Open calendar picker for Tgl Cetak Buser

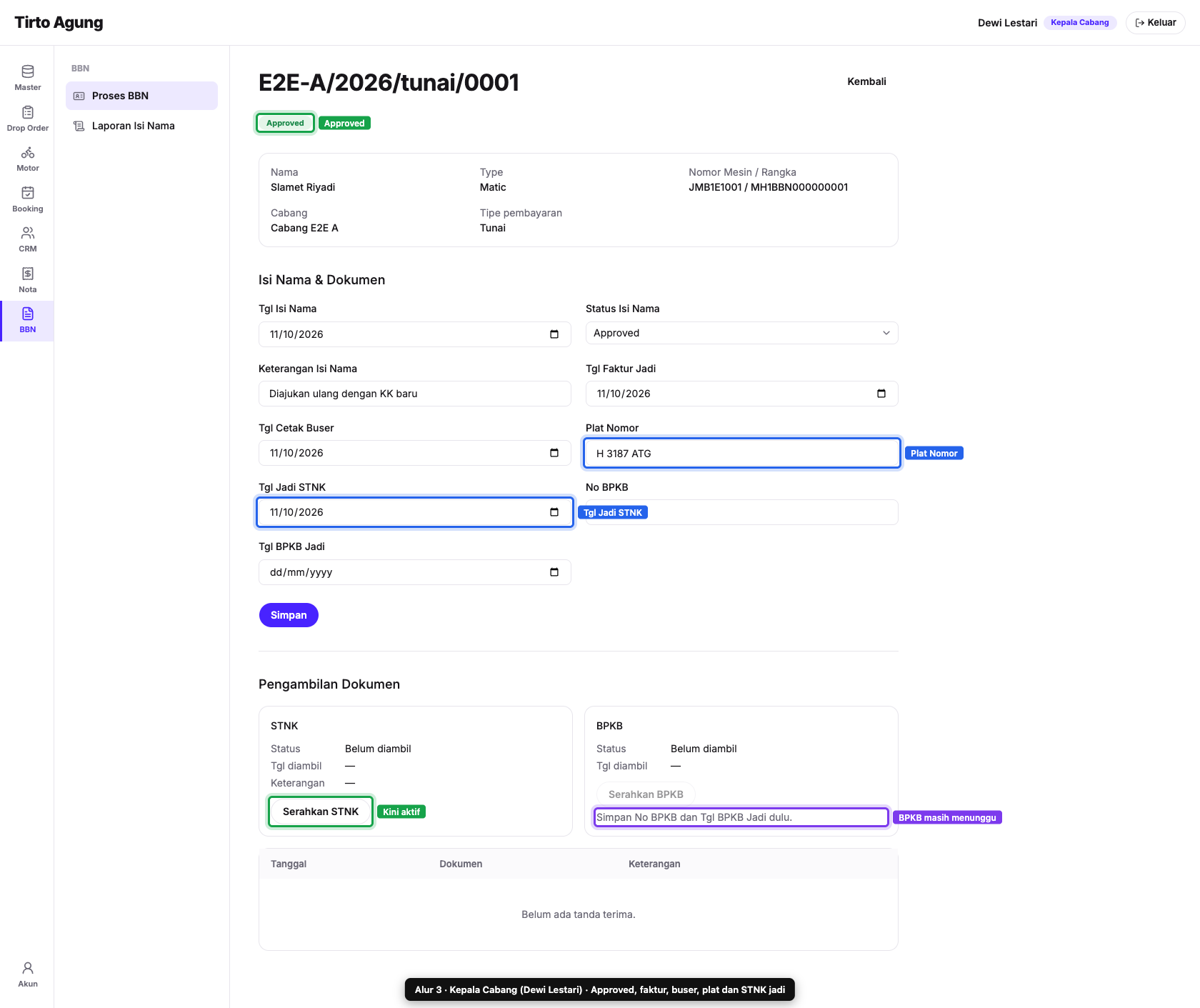[x=554, y=453]
